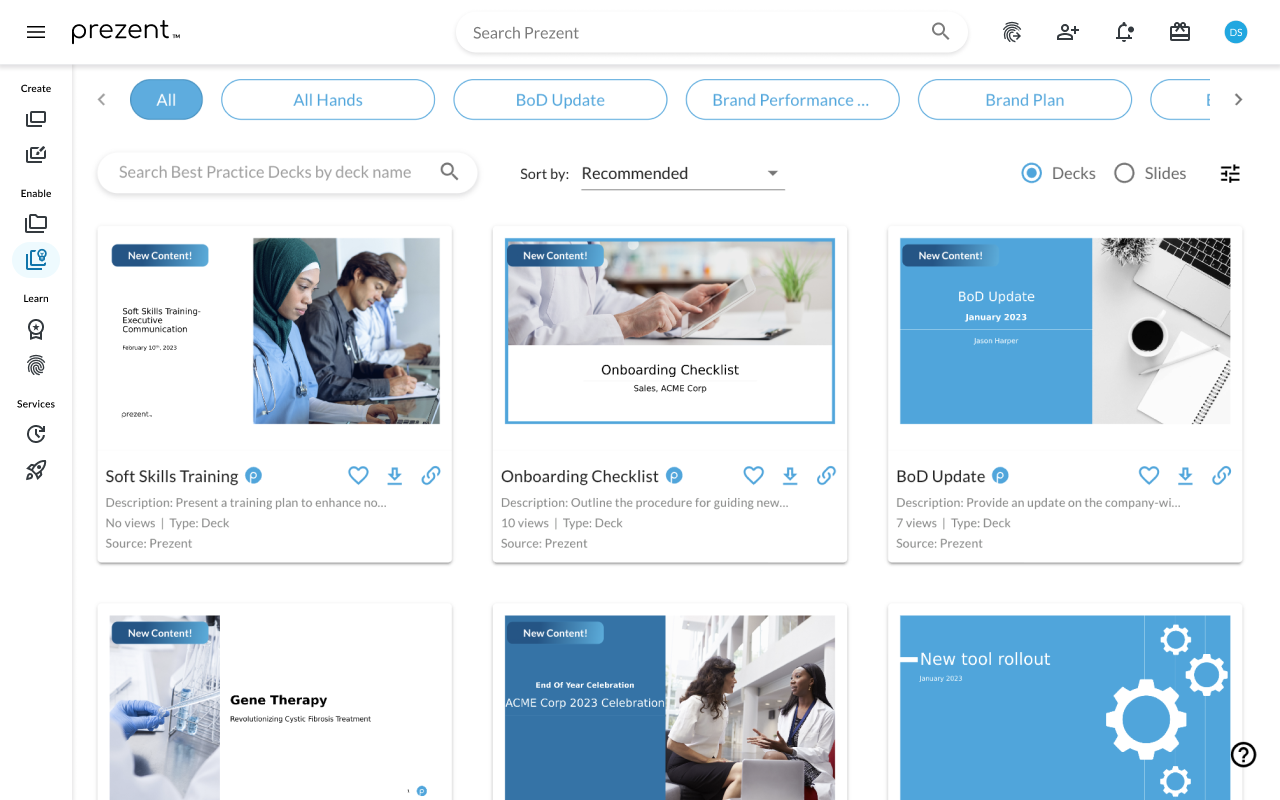The width and height of the screenshot is (1280, 800).
Task: Open the BoD Update deck title
Action: [x=941, y=476]
